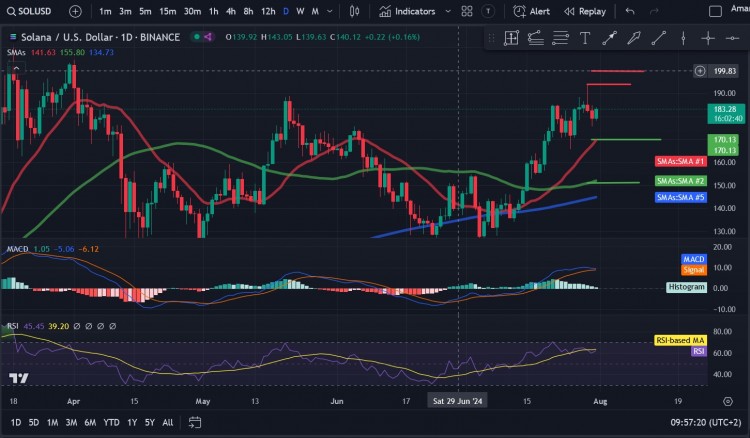Click the SMAs:SMA #5 blue price label
Image resolution: width=750 pixels, height=438 pixels.
[681, 197]
